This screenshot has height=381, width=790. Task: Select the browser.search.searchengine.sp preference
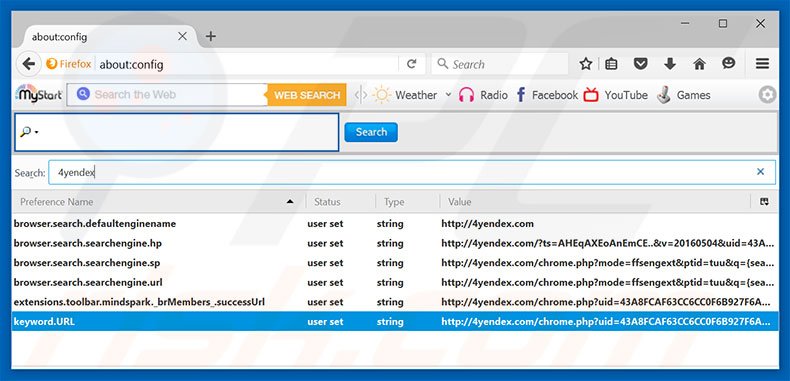pyautogui.click(x=394, y=263)
